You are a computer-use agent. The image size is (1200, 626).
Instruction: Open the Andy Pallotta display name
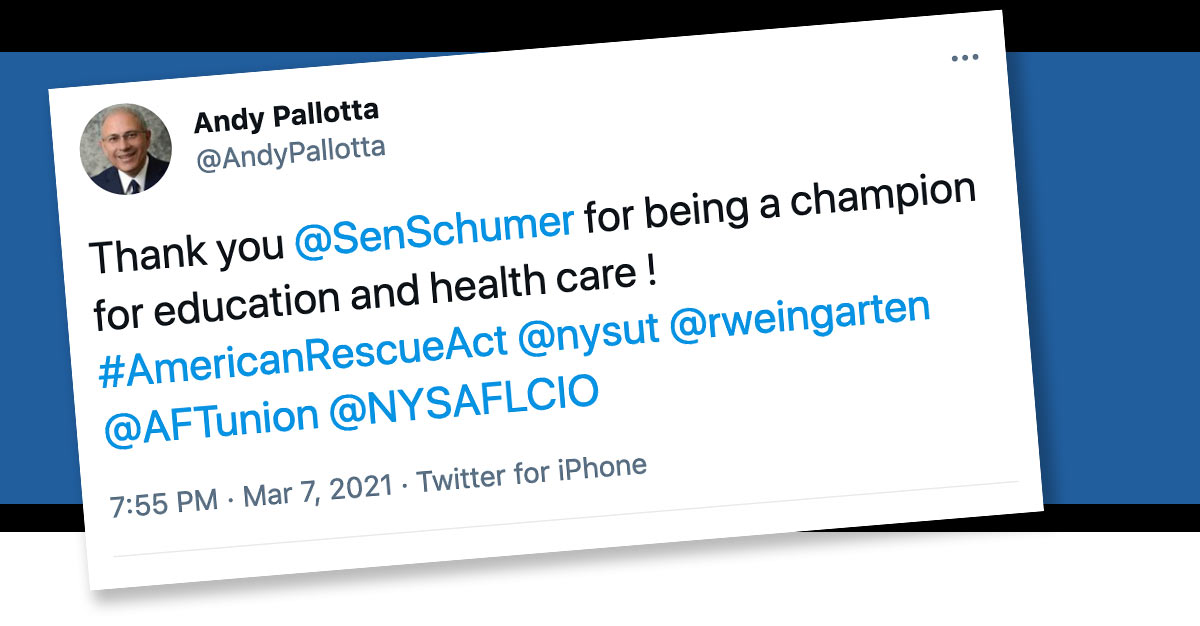(286, 117)
